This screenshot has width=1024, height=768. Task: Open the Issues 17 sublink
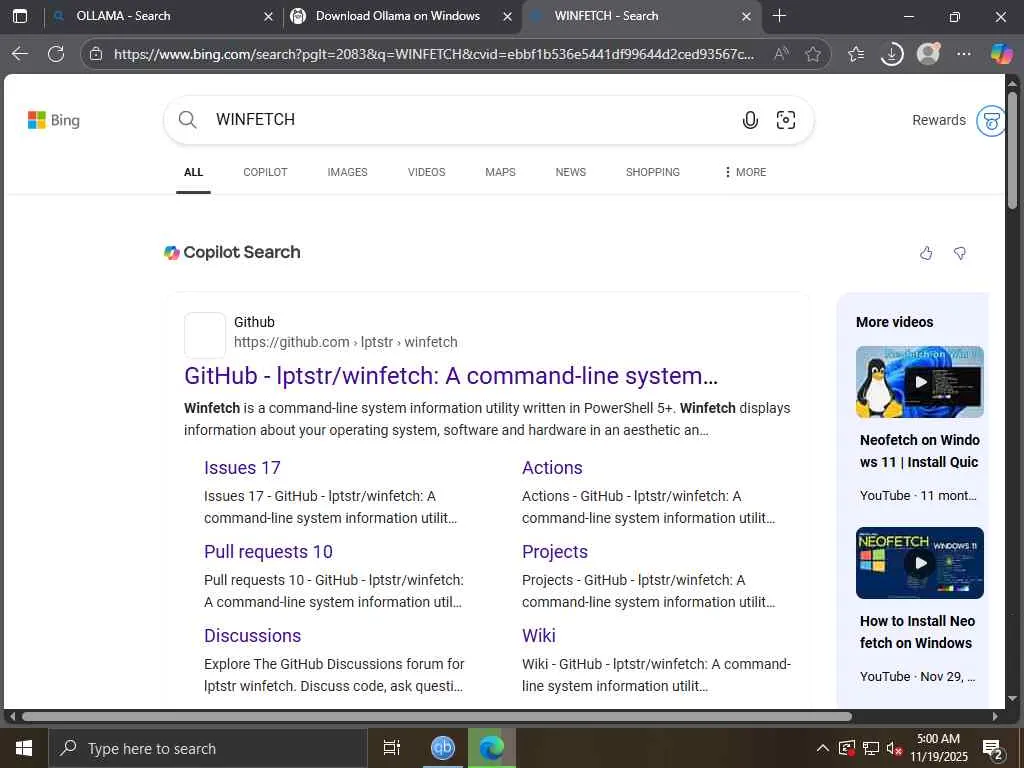pyautogui.click(x=242, y=468)
